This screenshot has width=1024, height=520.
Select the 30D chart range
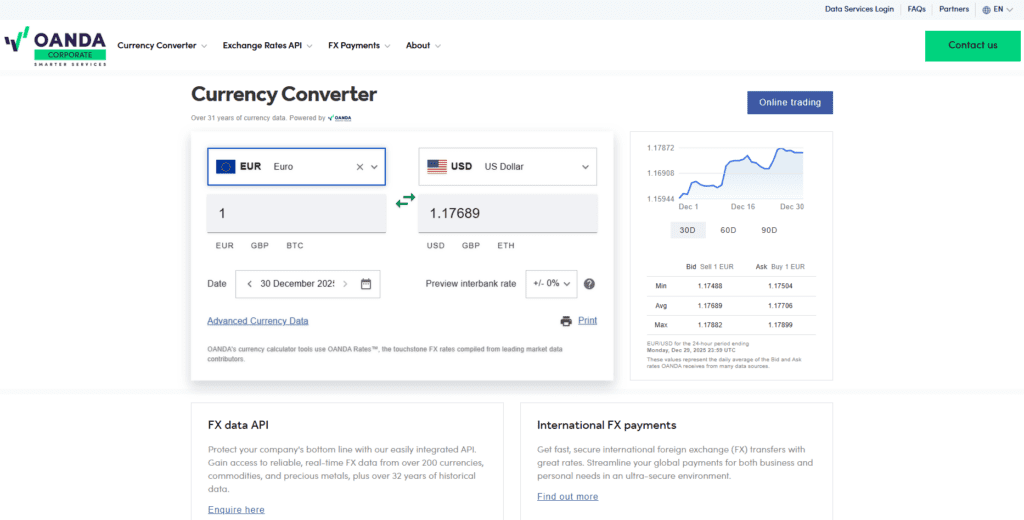(x=687, y=230)
